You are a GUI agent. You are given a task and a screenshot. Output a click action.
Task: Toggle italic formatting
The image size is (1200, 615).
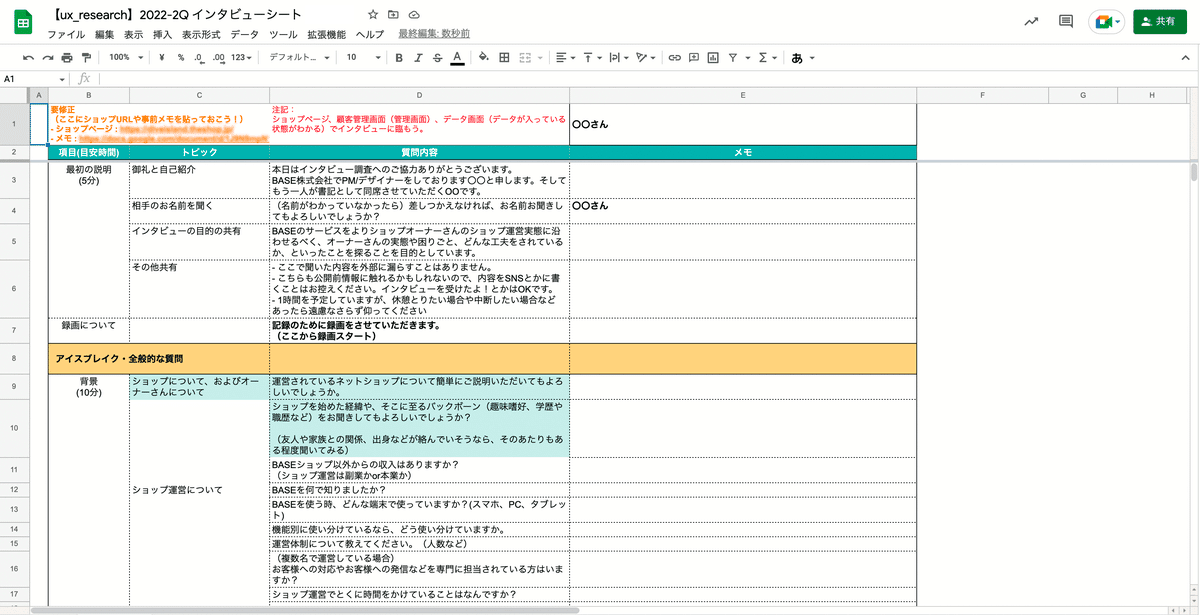pyautogui.click(x=418, y=58)
